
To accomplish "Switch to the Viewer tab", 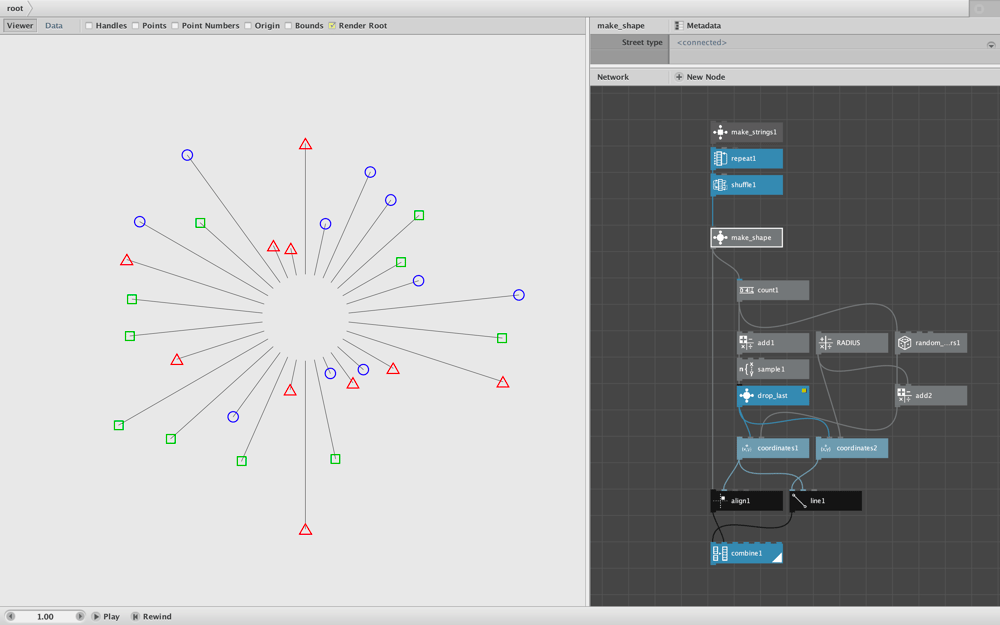I will click(20, 26).
